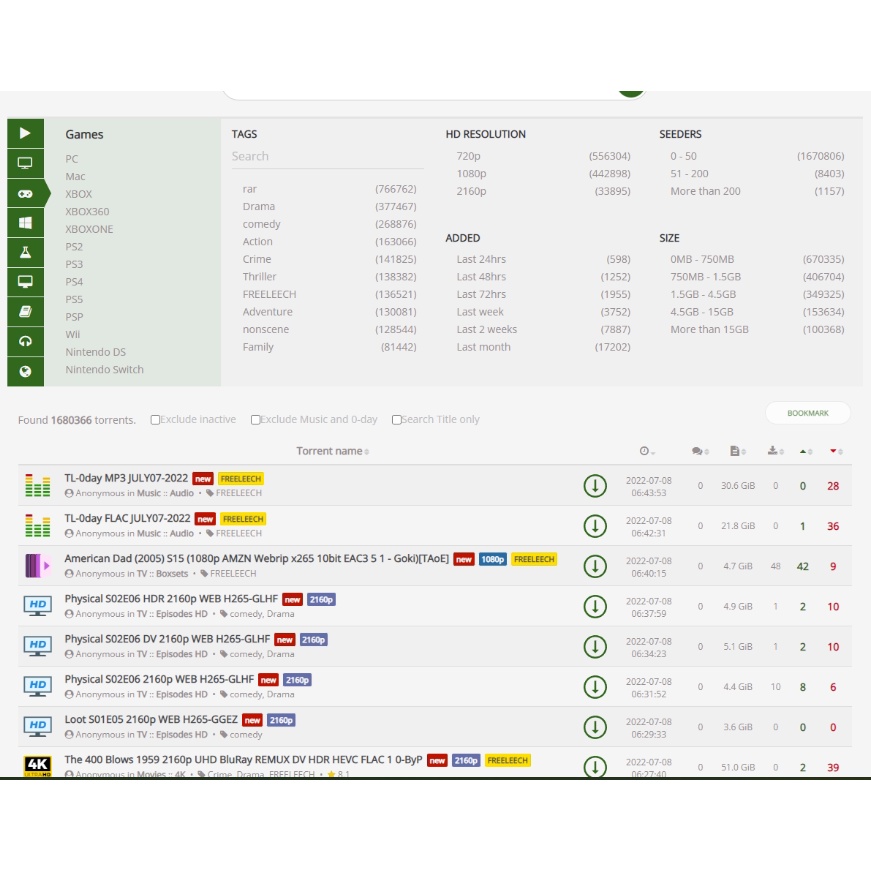Viewport: 871px width, 871px height.
Task: Sort by Torrent name column
Action: (332, 451)
